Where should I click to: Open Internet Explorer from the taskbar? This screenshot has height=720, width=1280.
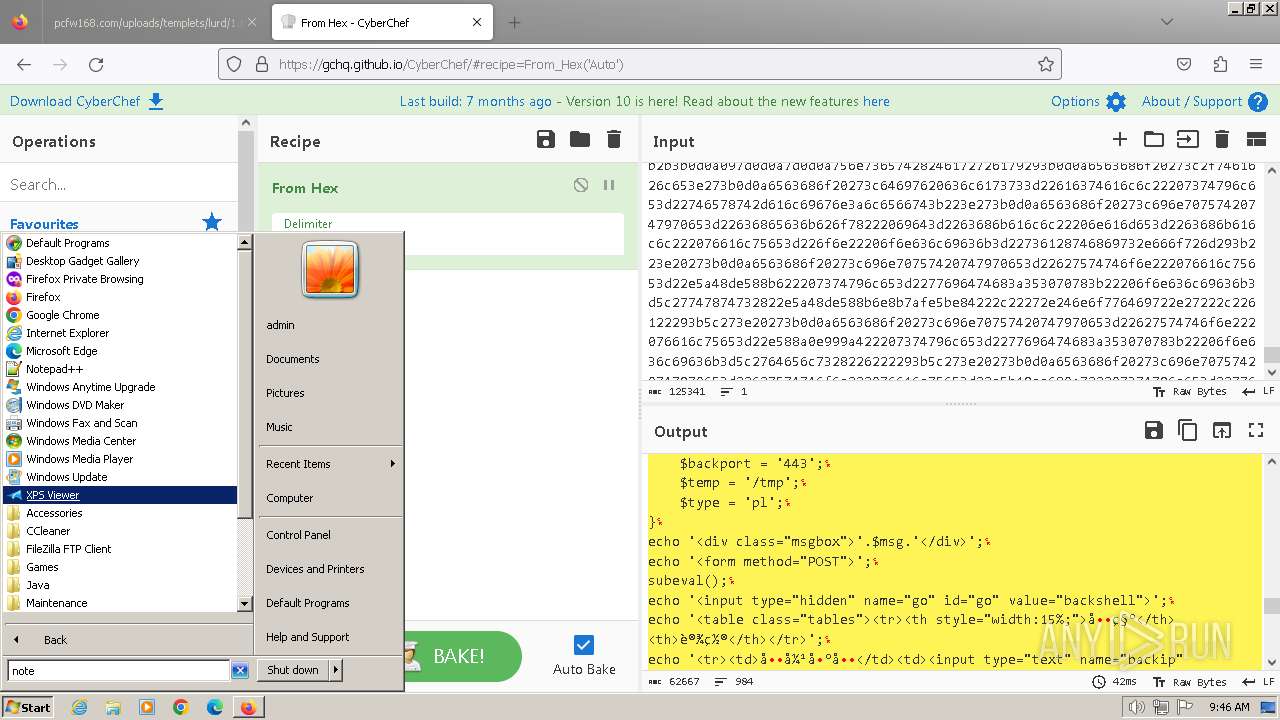pos(80,707)
